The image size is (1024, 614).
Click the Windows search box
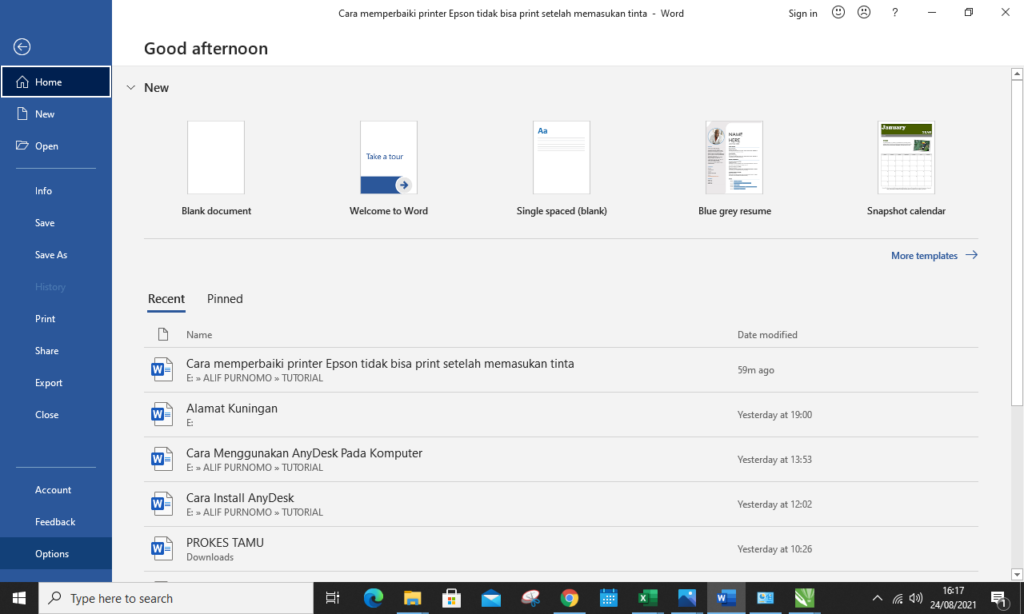(x=160, y=598)
